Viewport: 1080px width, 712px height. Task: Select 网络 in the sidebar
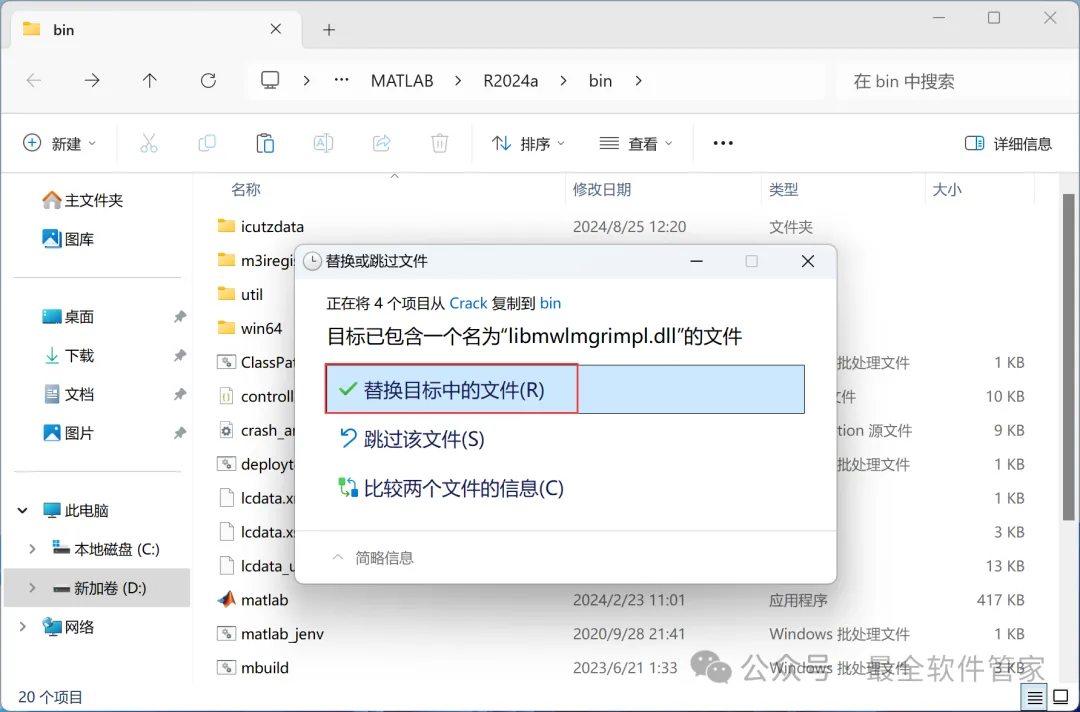(68, 627)
